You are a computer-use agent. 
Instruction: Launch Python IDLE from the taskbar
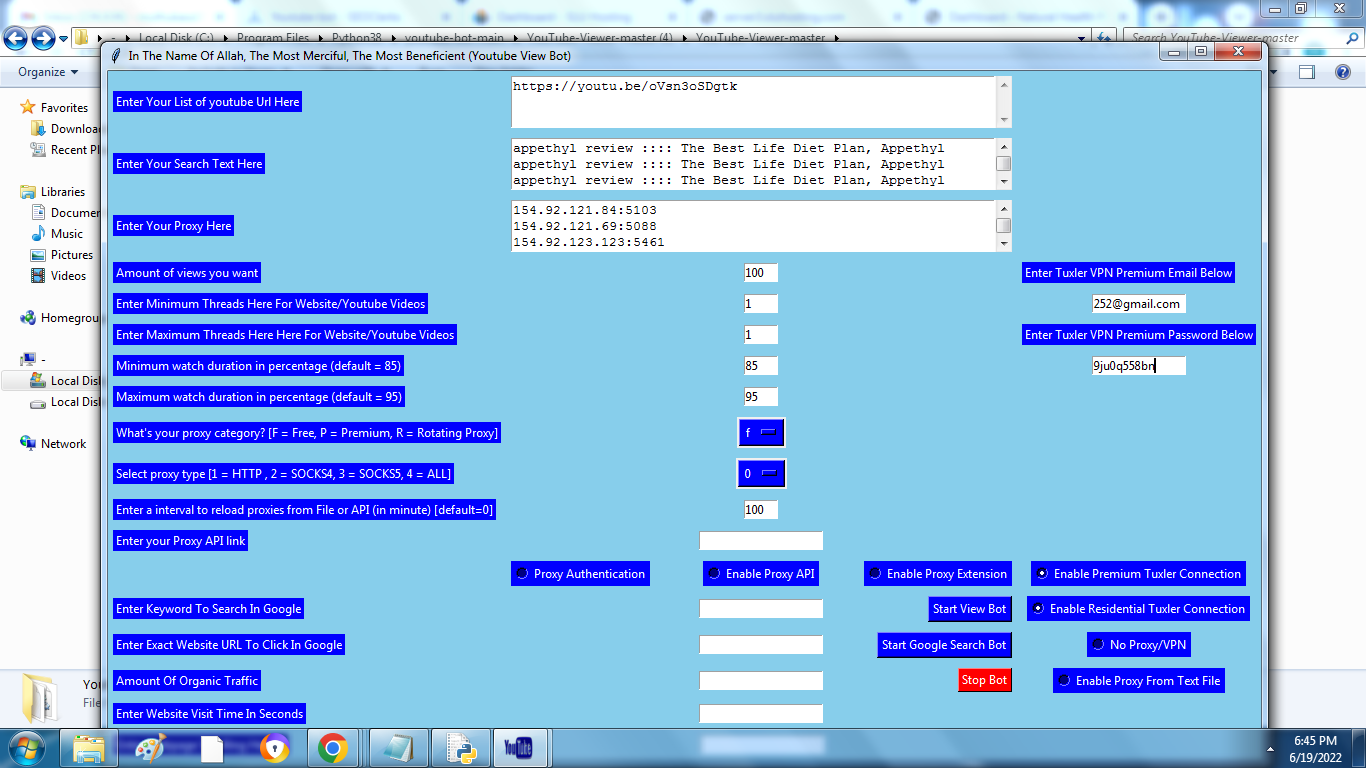[x=459, y=747]
